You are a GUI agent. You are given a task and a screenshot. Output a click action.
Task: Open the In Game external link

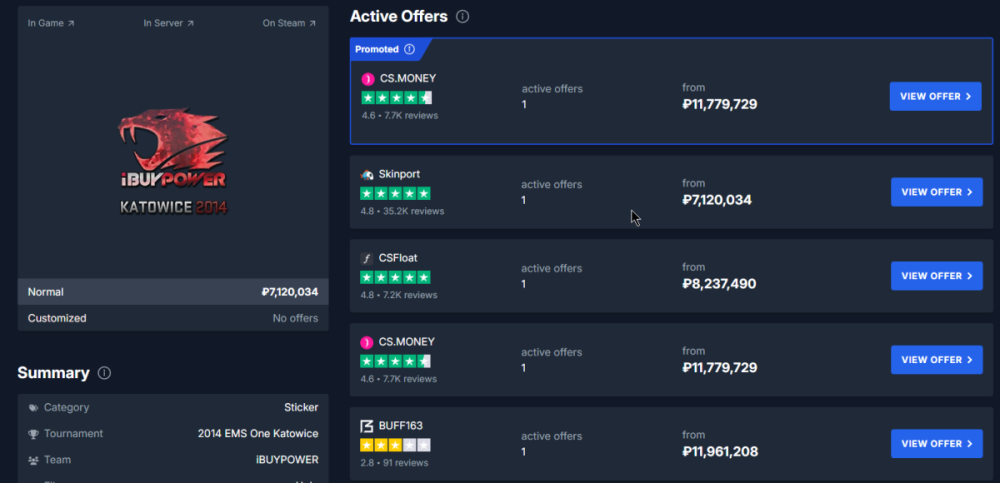point(51,24)
